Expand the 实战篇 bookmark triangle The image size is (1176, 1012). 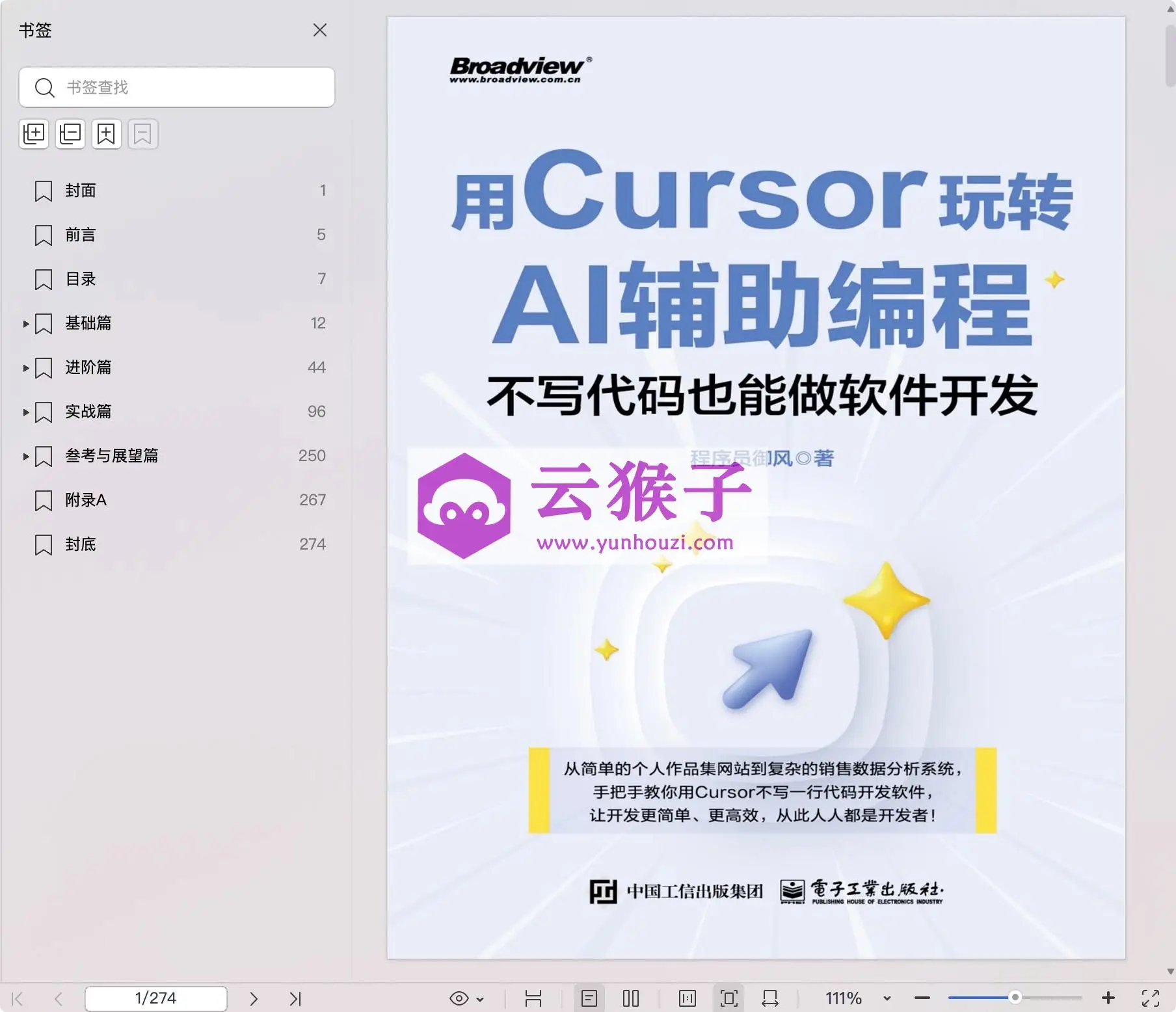coord(26,412)
